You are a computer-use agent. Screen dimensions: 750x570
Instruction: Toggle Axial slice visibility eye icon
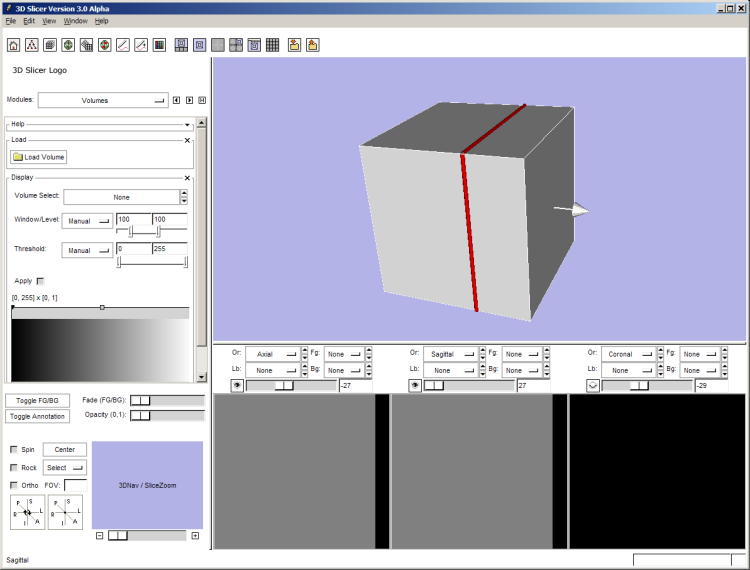[237, 385]
